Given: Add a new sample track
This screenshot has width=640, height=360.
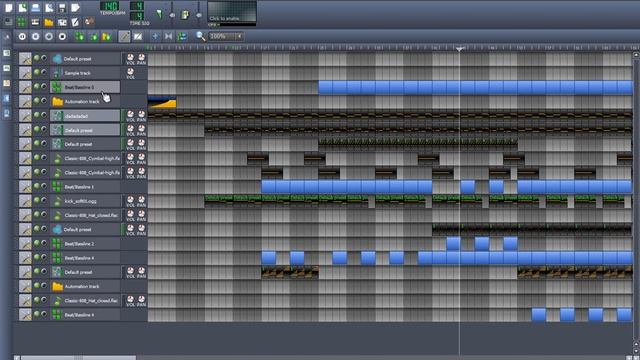Looking at the screenshot, I should pyautogui.click(x=93, y=36).
